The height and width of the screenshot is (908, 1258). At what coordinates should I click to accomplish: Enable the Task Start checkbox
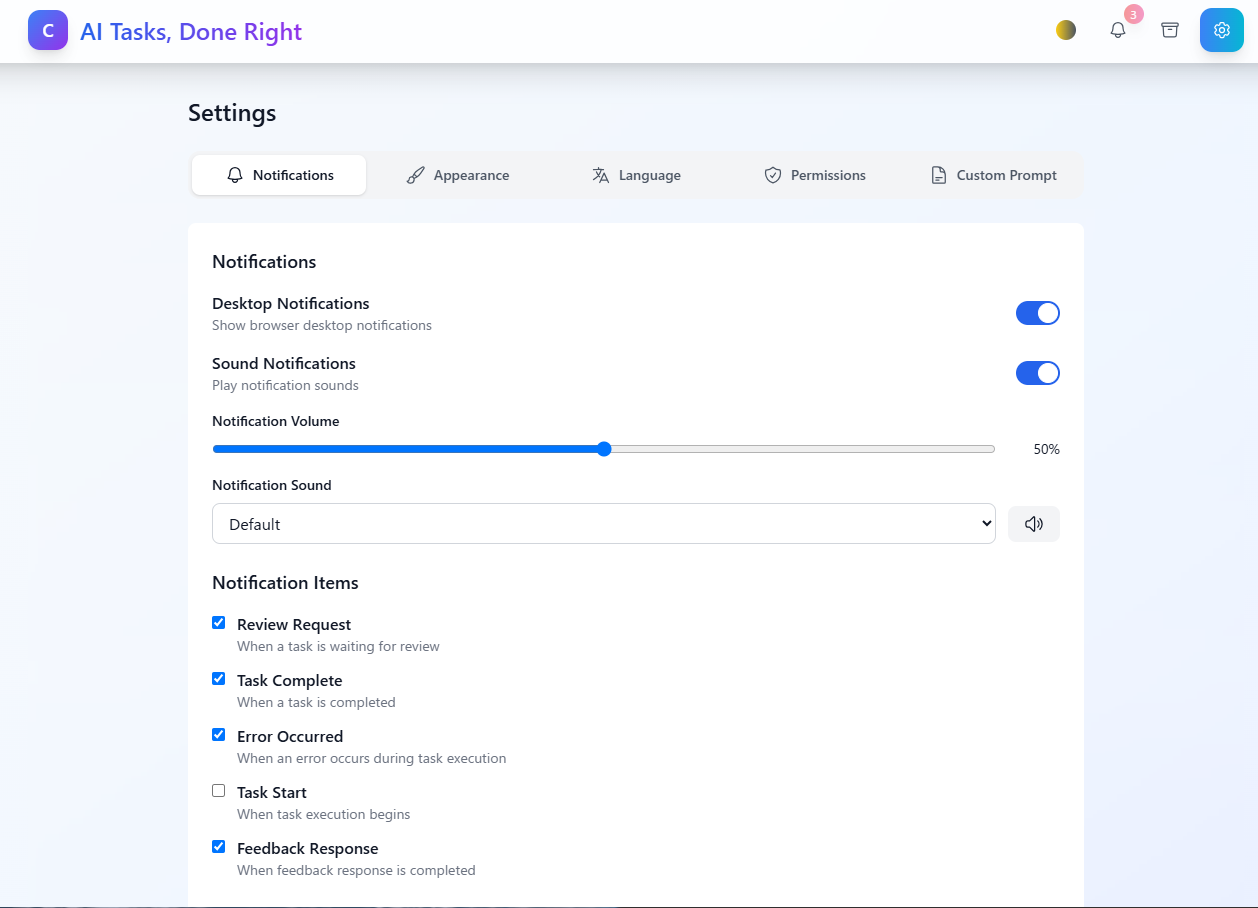pos(219,791)
